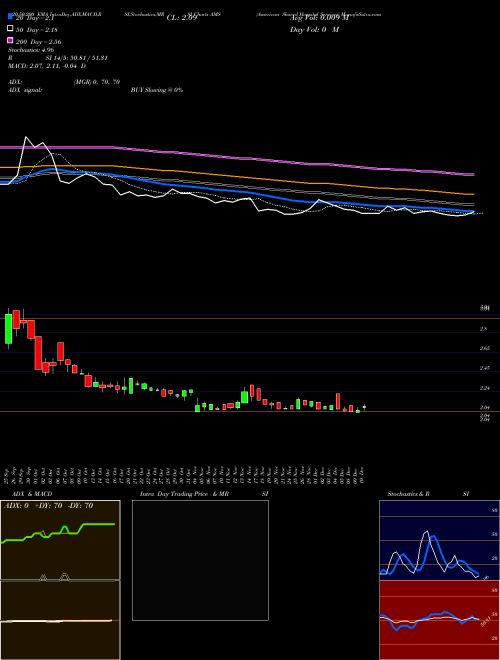Select the '200 Day = 2.36' label
The image size is (500, 660).
[38, 42]
